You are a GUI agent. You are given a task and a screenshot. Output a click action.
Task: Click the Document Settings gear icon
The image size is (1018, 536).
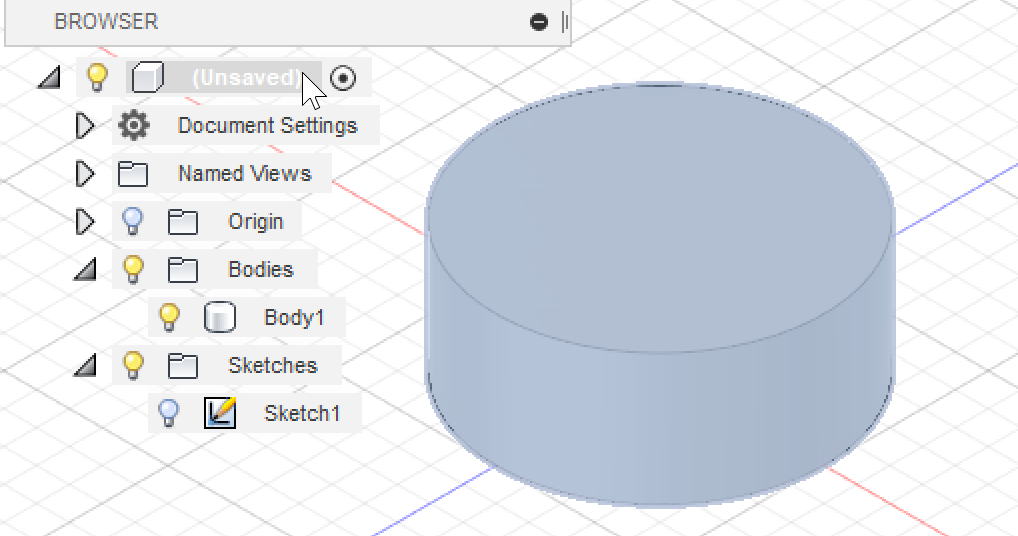pos(134,125)
